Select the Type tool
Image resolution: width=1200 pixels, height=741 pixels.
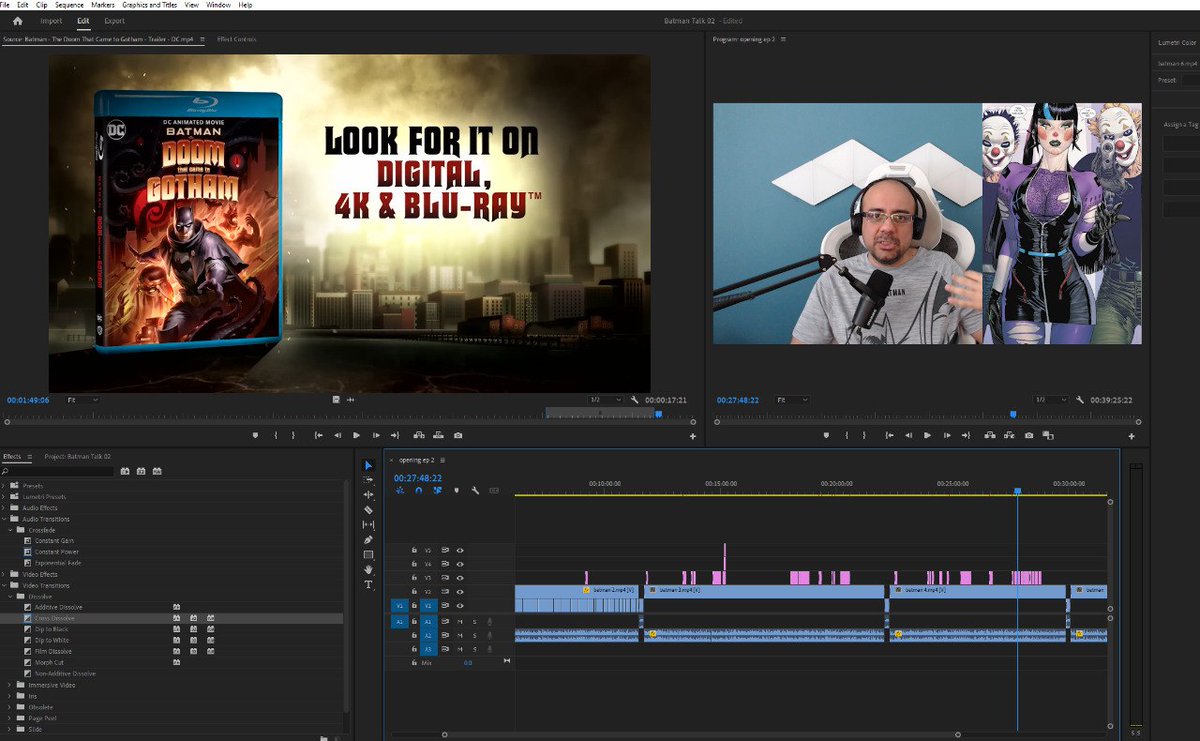tap(368, 584)
